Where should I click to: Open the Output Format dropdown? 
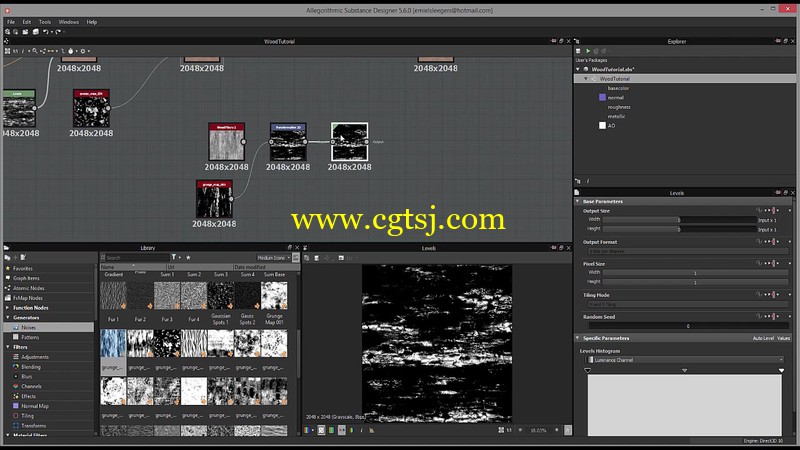(687, 251)
